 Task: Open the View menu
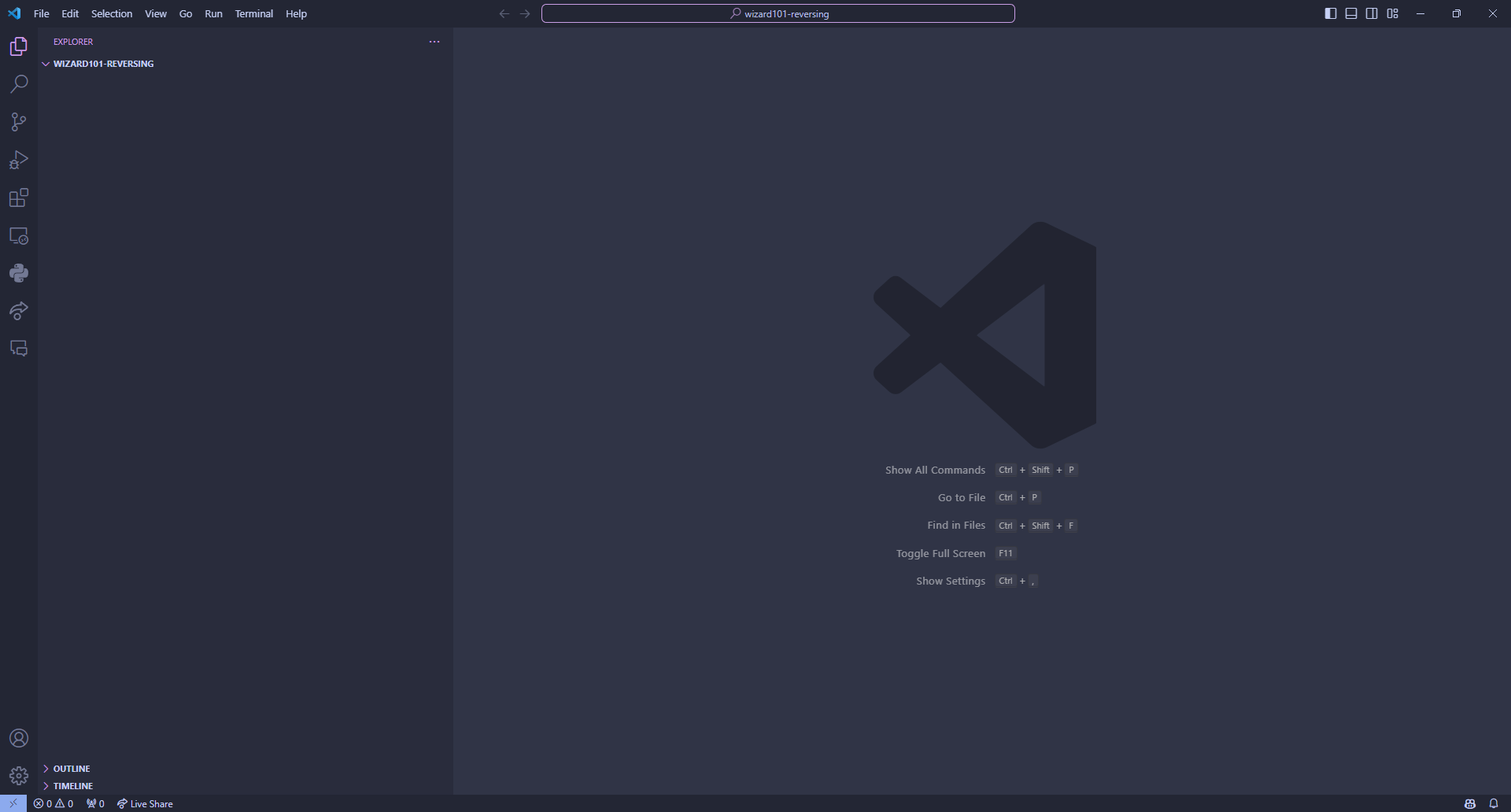point(156,13)
